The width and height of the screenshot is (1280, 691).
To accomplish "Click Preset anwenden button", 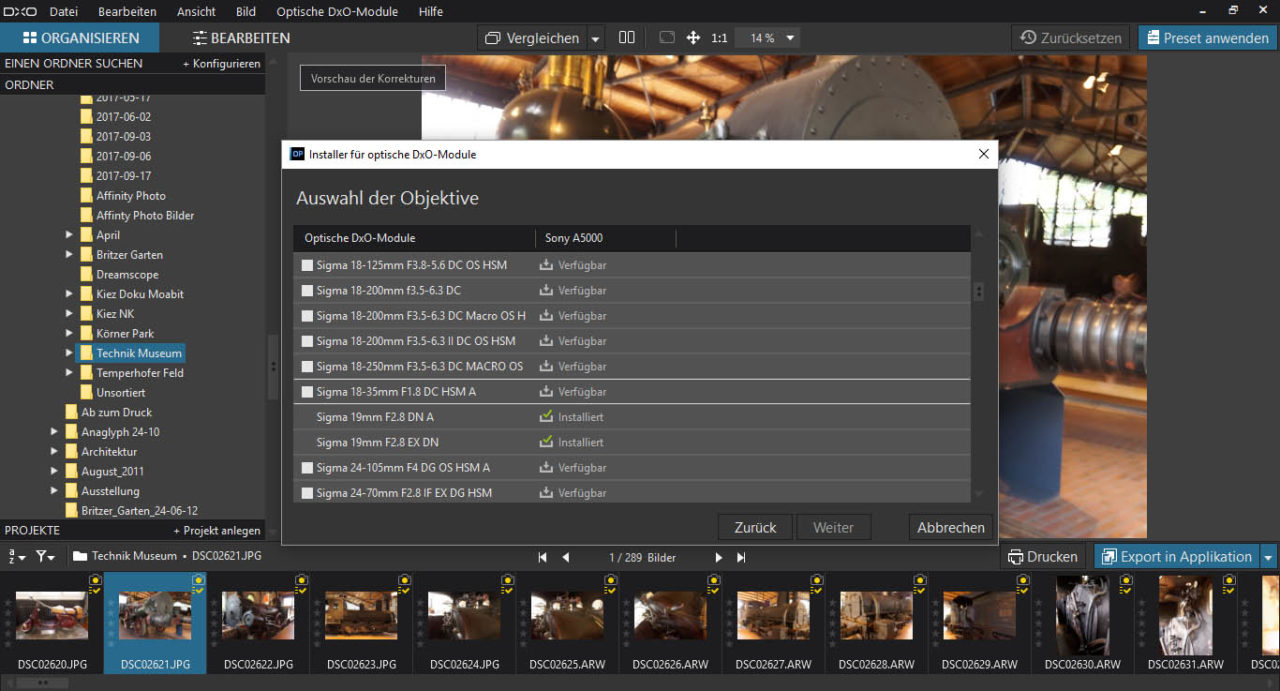I will 1207,38.
